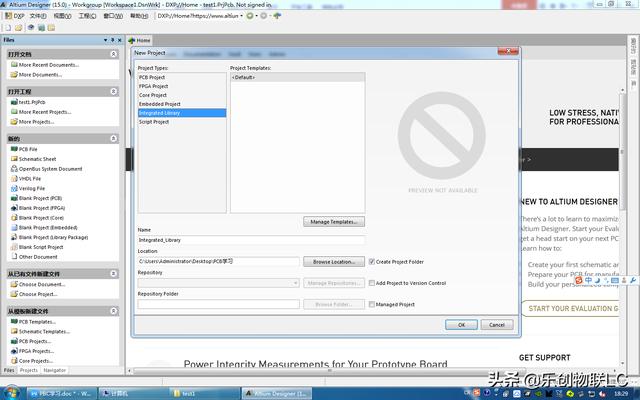This screenshot has width=640, height=400.
Task: Click the Schematic Sheet icon
Action: click(14, 159)
